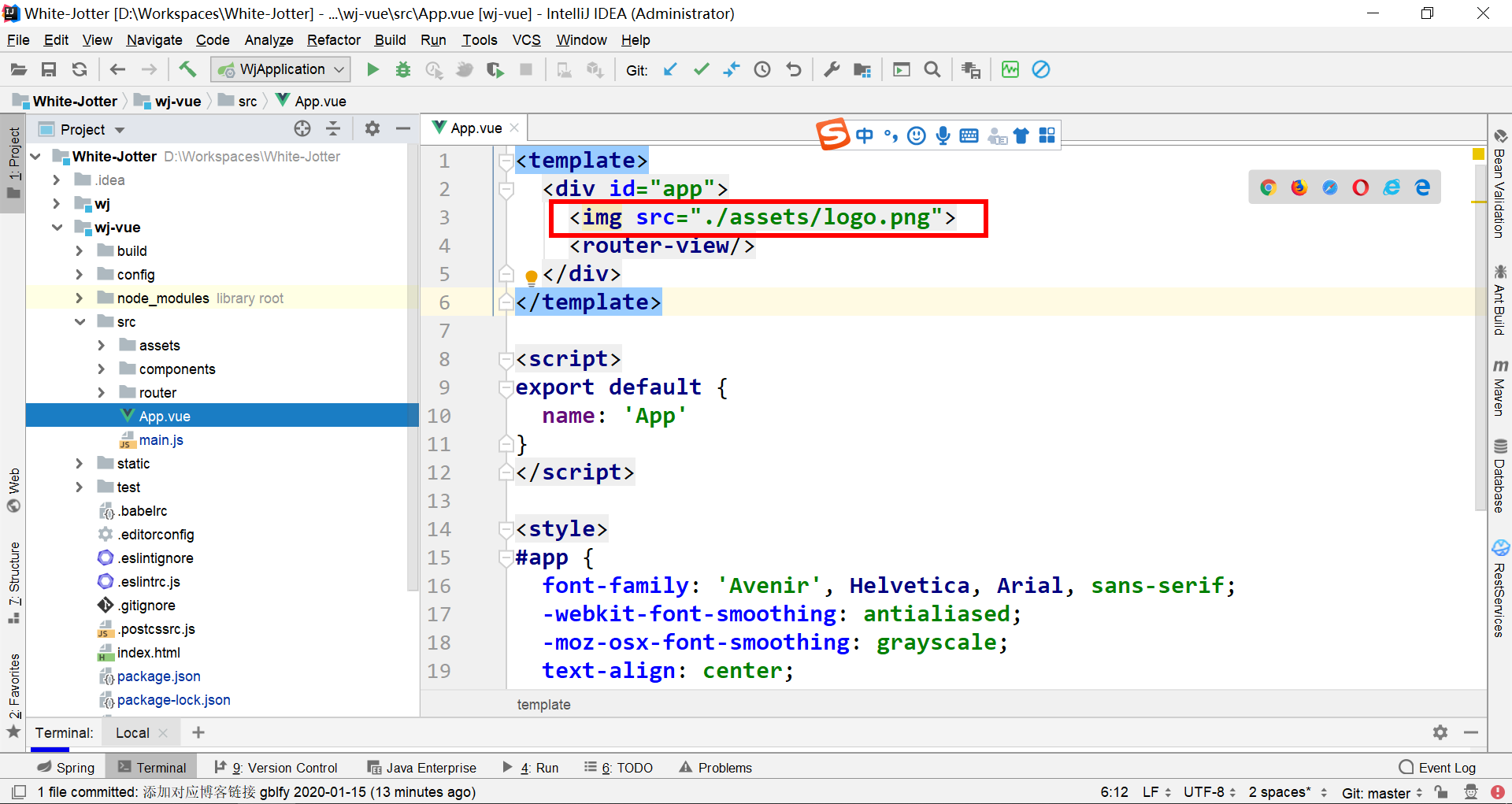Expand the wj module folder
The width and height of the screenshot is (1512, 804).
click(56, 204)
